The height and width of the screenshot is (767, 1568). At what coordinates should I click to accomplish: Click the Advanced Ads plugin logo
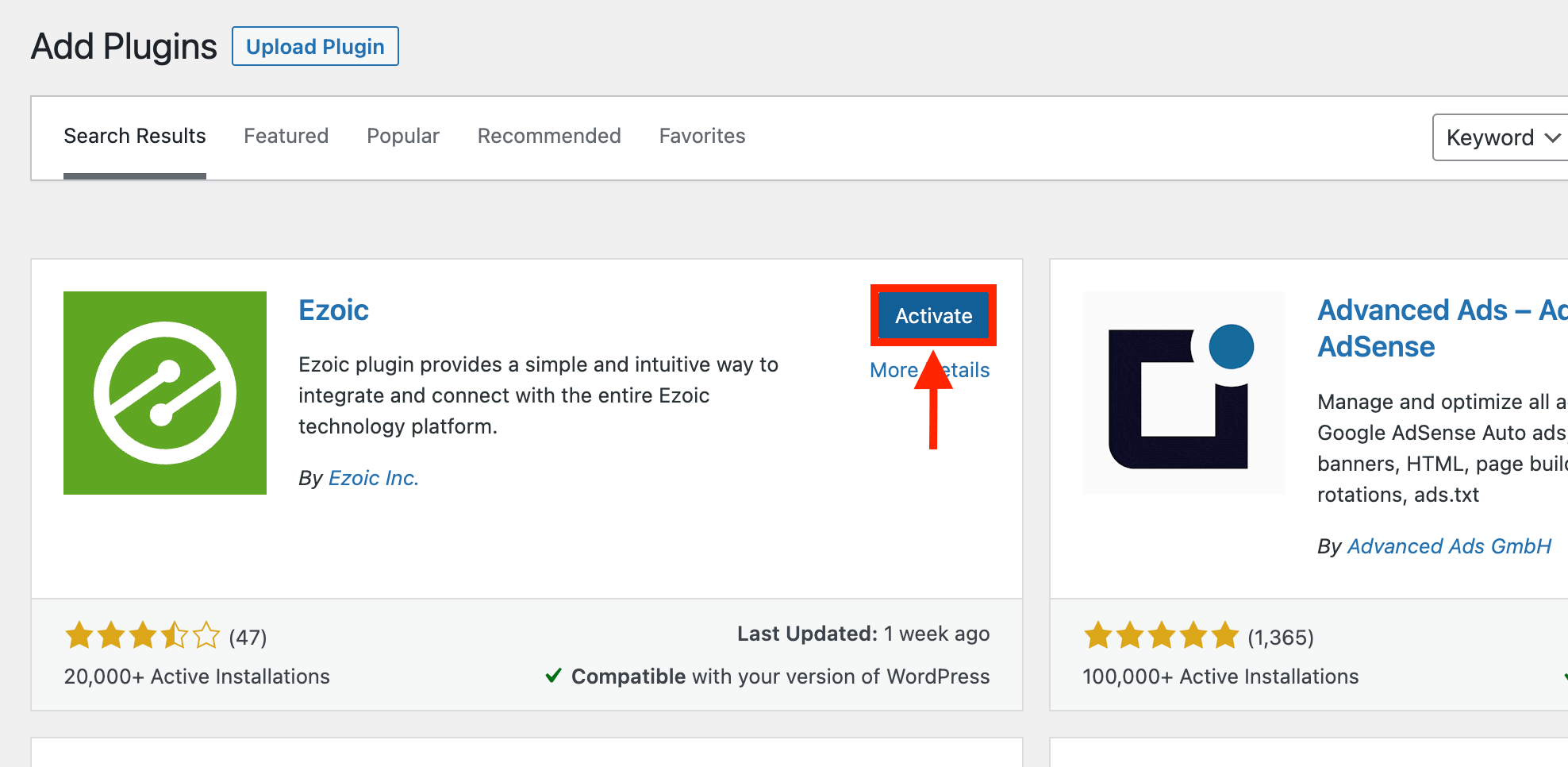pyautogui.click(x=1184, y=393)
